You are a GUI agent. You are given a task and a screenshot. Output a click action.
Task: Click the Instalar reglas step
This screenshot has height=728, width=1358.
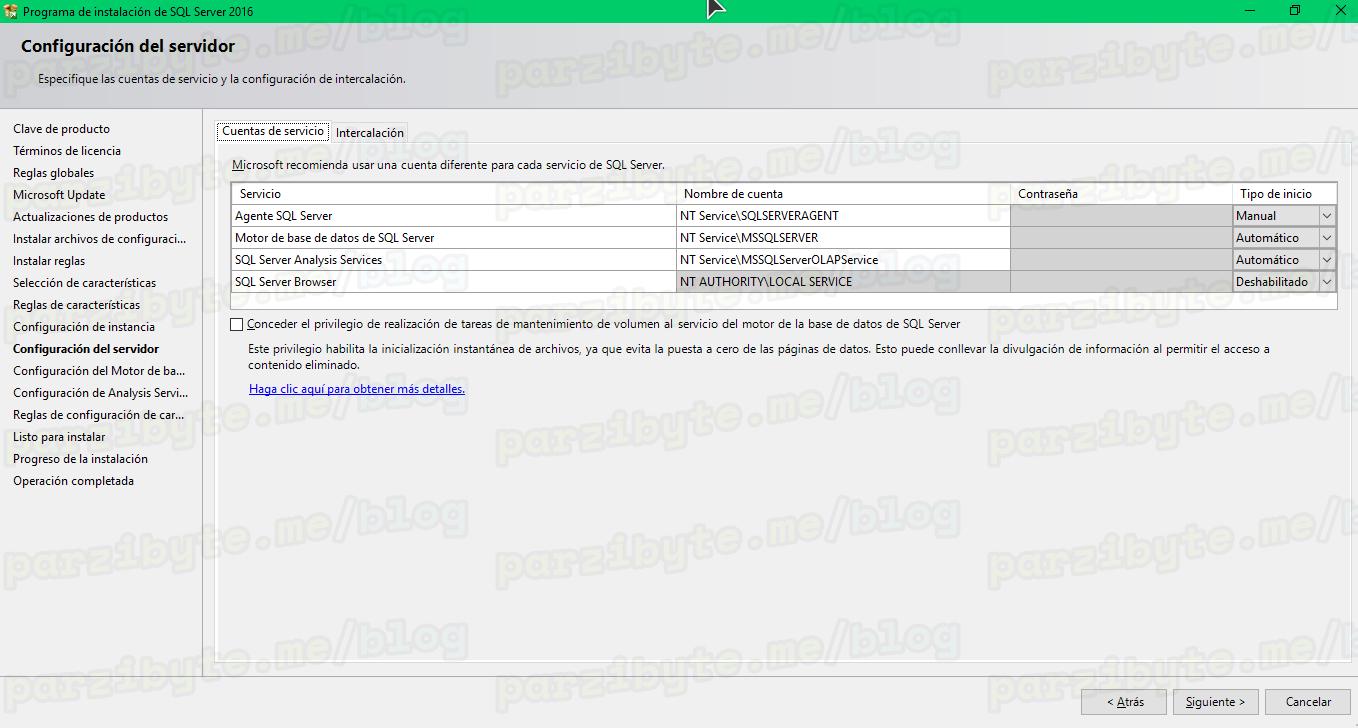click(49, 261)
